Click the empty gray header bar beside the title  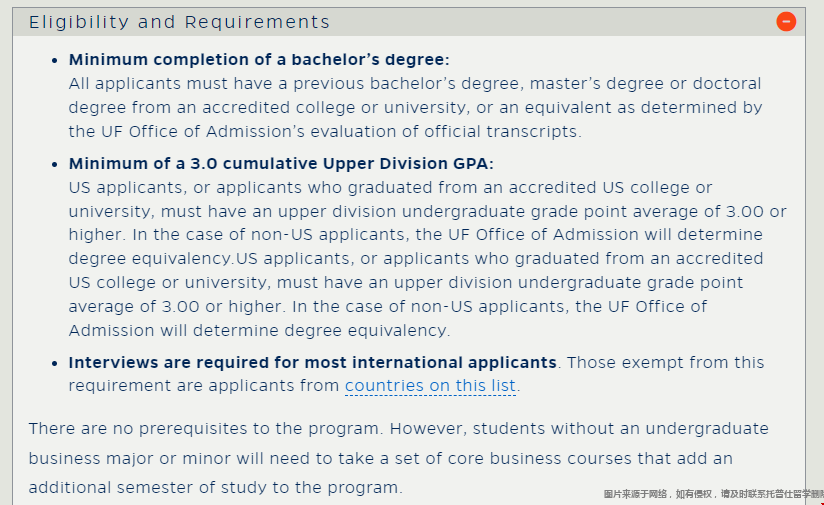point(552,22)
